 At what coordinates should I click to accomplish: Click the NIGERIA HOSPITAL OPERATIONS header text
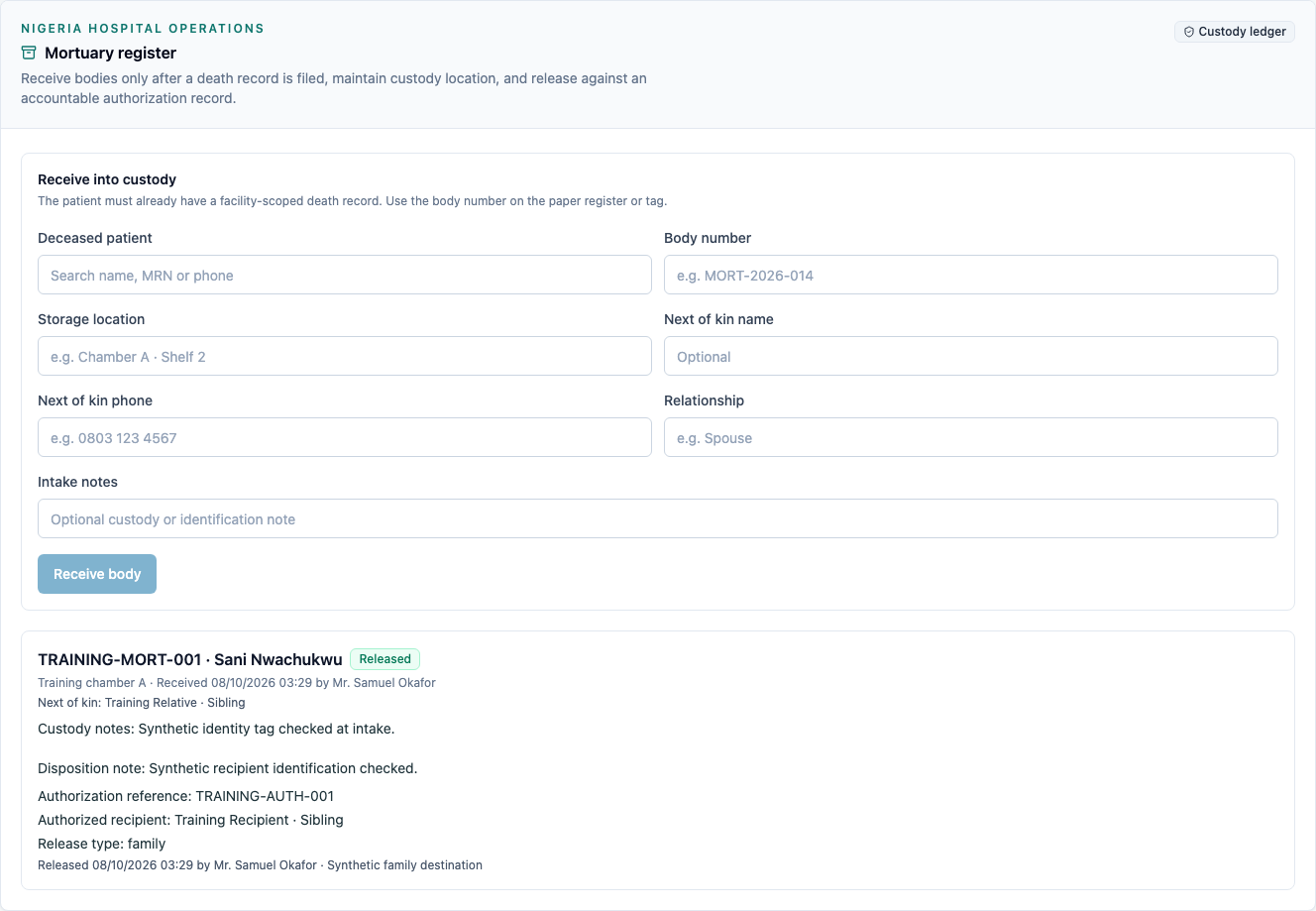[x=143, y=29]
